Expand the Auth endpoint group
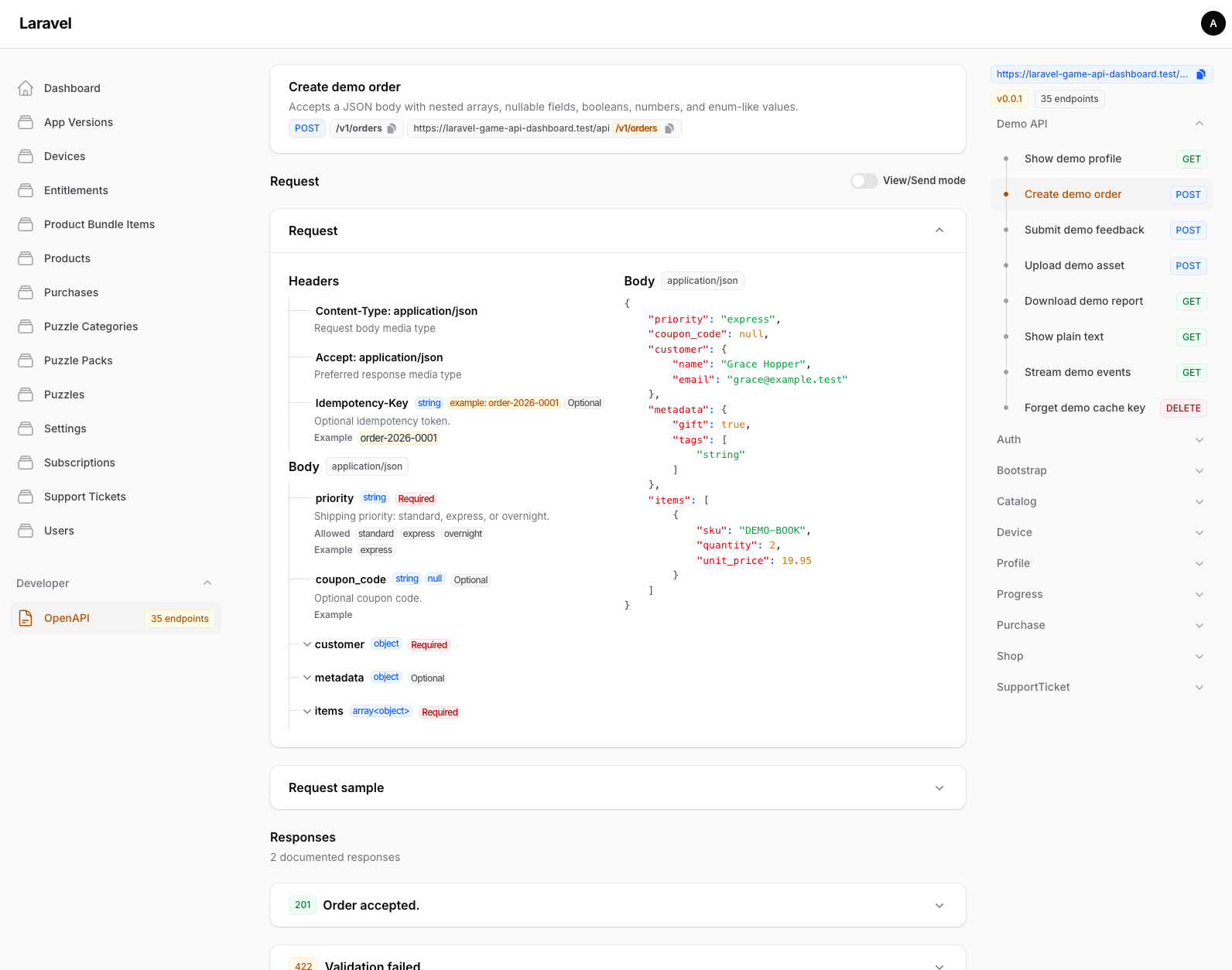Viewport: 1232px width, 970px height. click(x=1199, y=439)
